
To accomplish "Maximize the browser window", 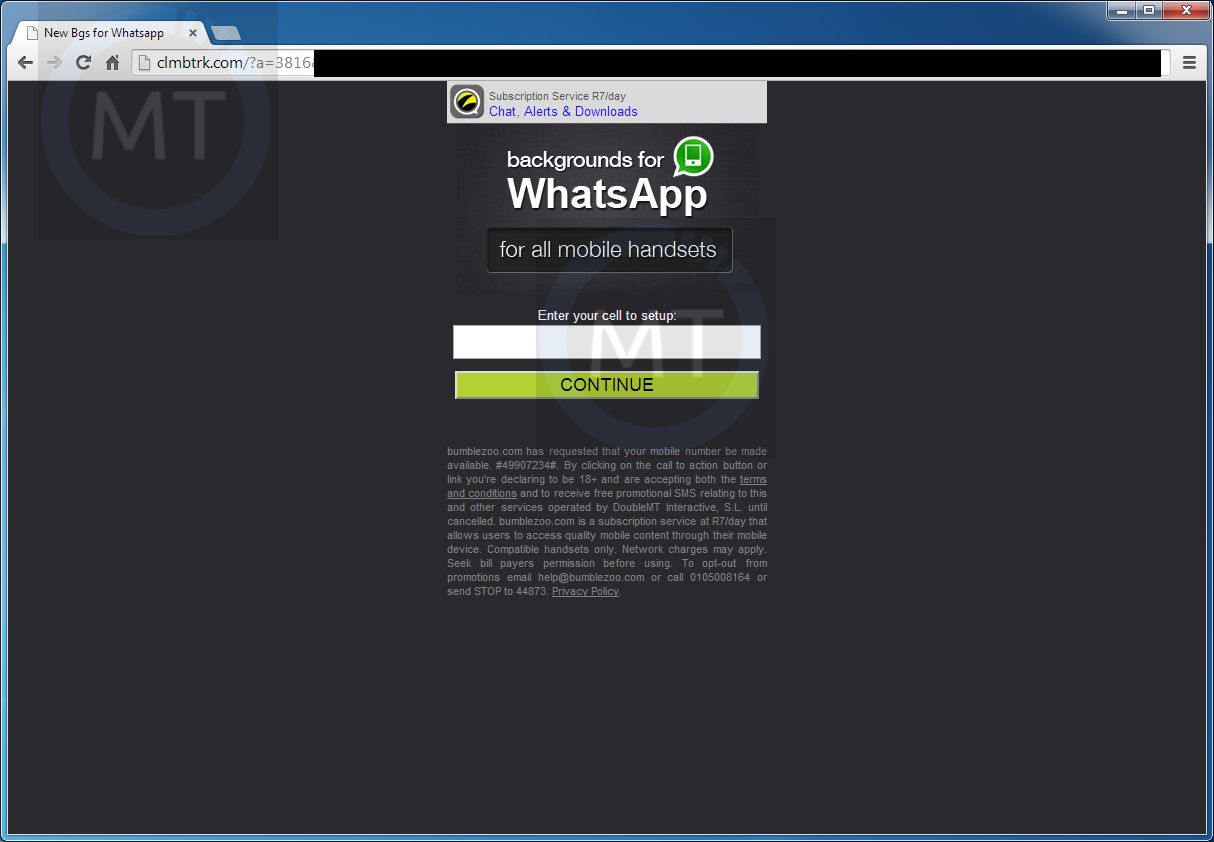I will [x=1149, y=10].
